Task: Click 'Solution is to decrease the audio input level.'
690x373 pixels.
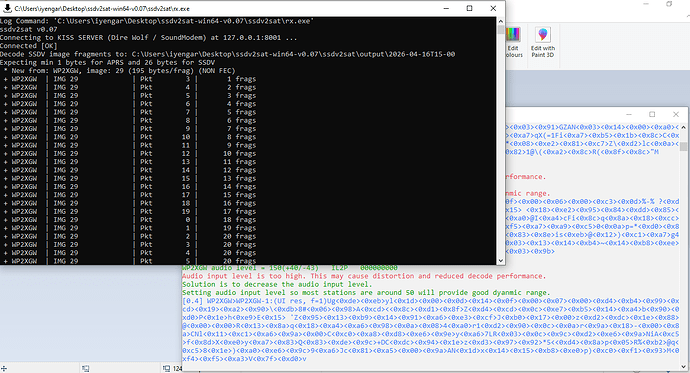Action: pyautogui.click(x=277, y=284)
